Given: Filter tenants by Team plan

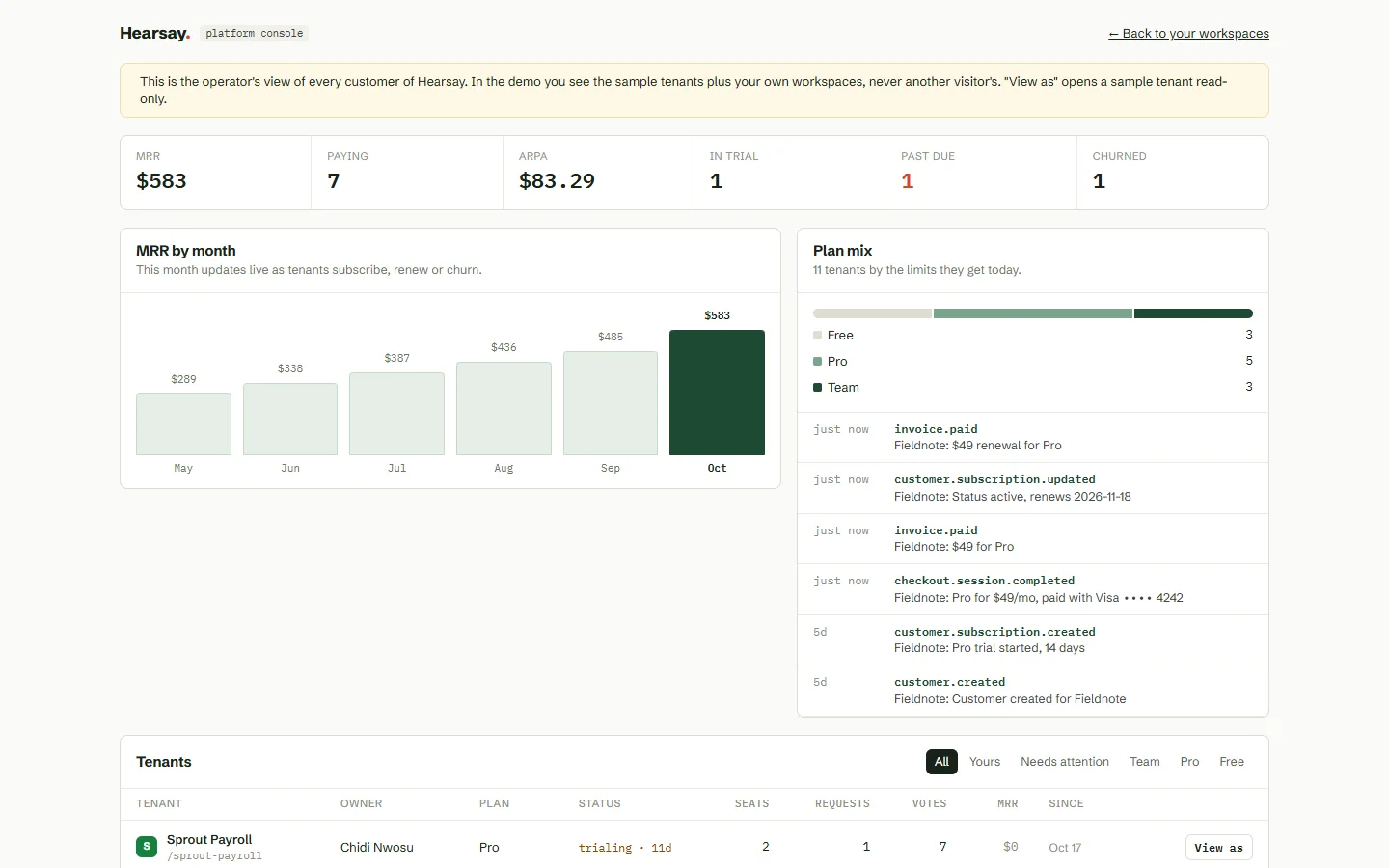Looking at the screenshot, I should point(1145,762).
